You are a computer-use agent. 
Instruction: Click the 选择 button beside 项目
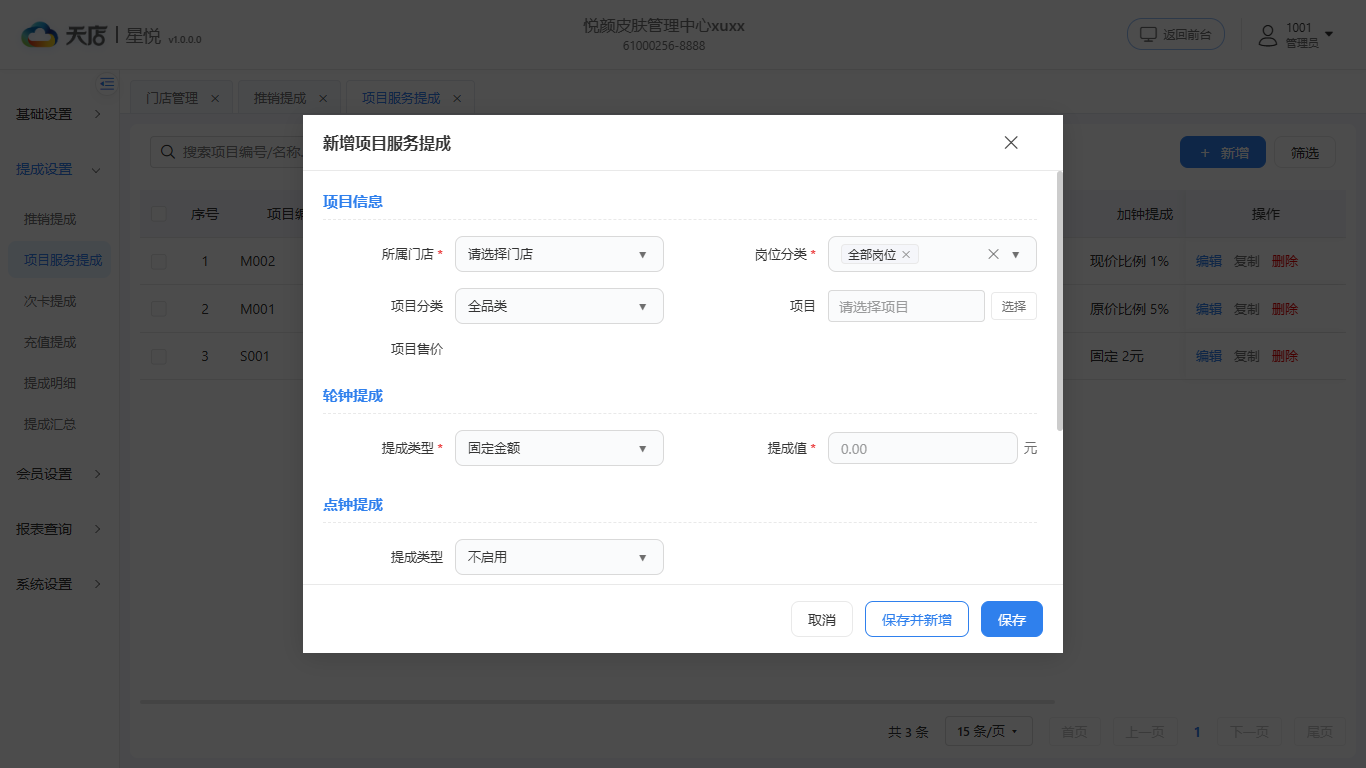click(x=1014, y=306)
